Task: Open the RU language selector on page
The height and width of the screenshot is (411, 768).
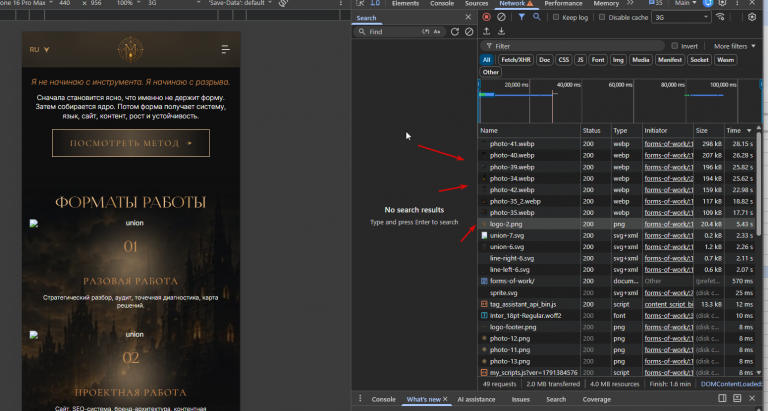Action: coord(40,49)
